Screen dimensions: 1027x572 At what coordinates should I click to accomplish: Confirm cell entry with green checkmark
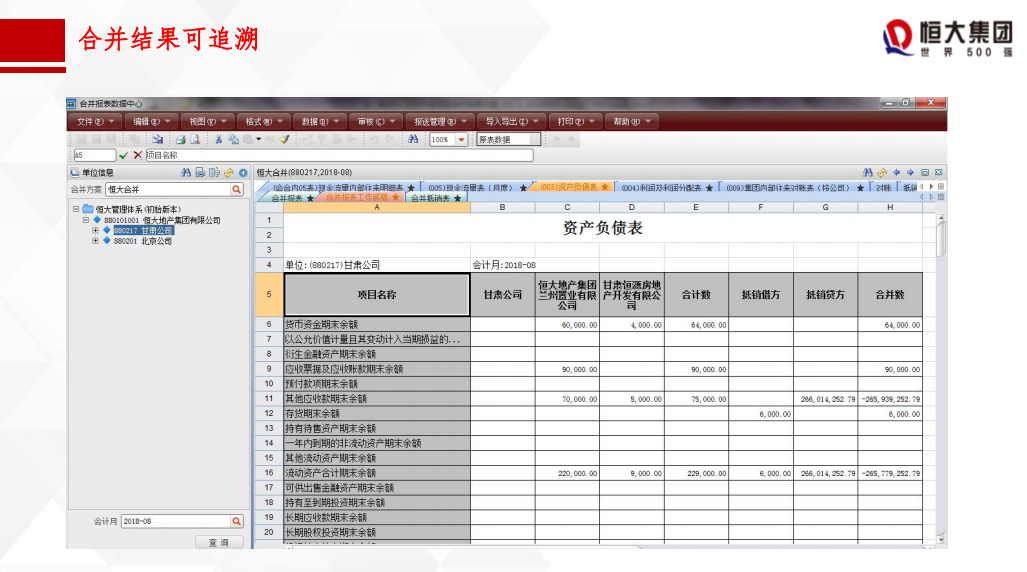(x=123, y=155)
